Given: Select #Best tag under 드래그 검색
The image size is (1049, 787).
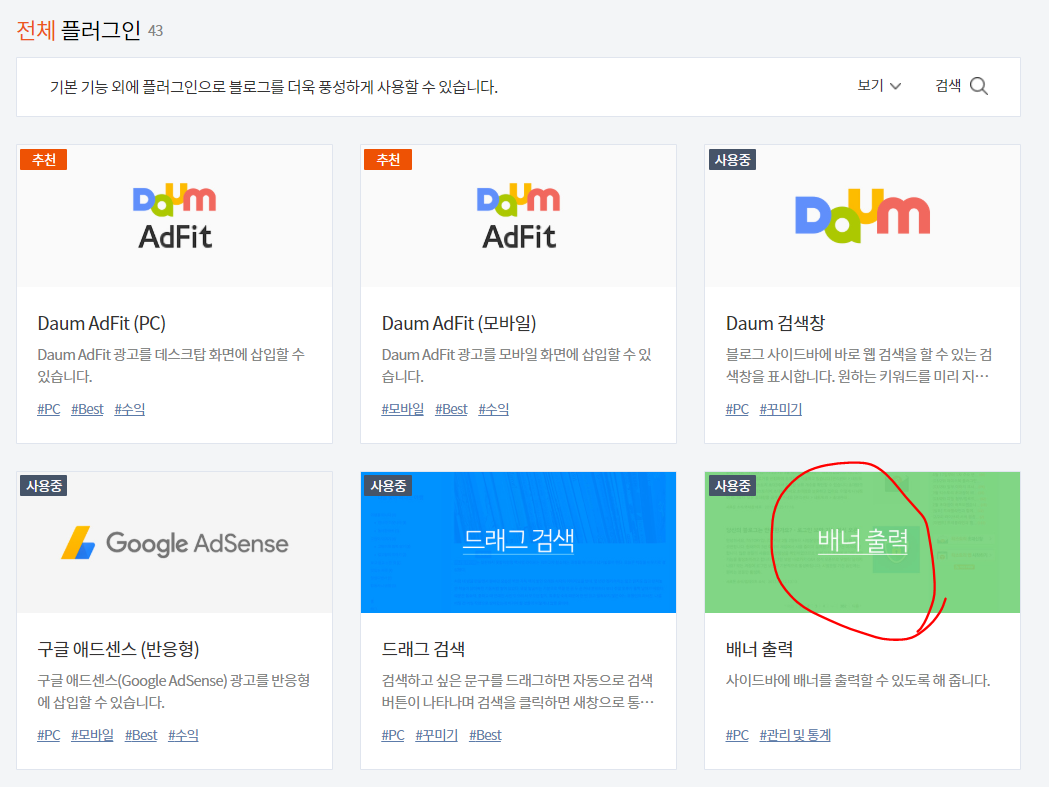Looking at the screenshot, I should [485, 735].
